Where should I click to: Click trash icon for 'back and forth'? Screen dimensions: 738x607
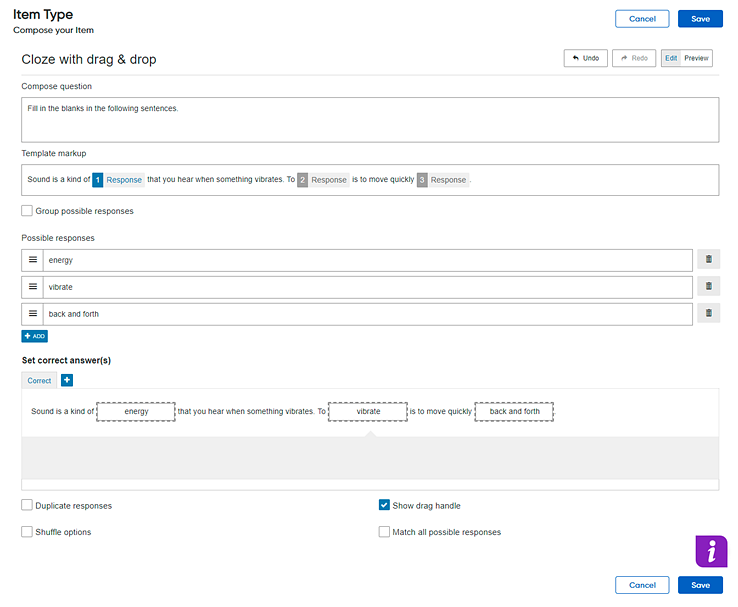708,313
